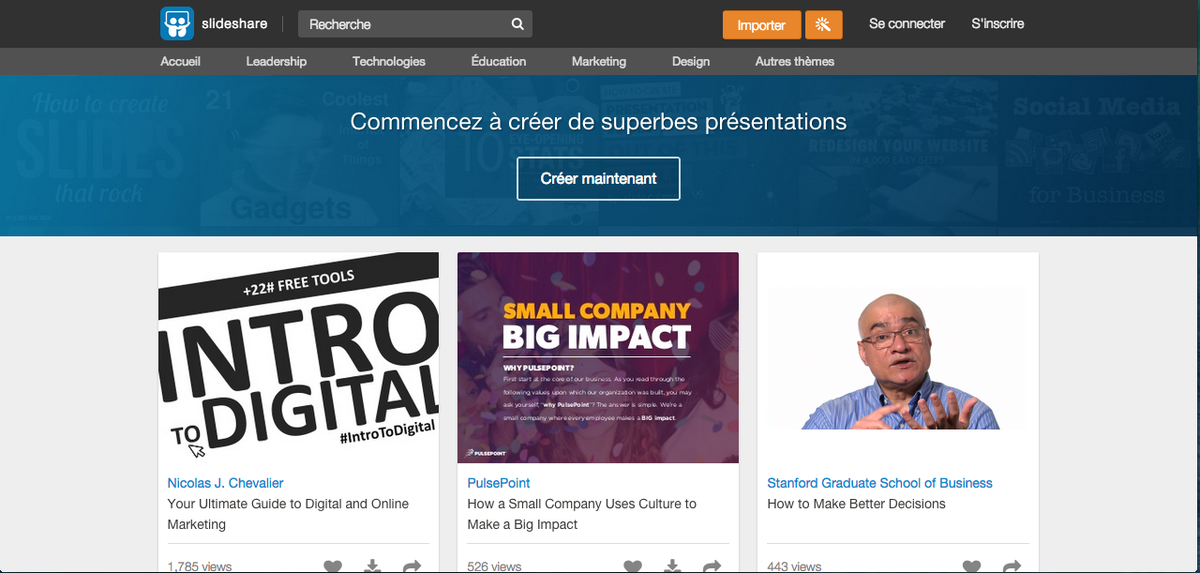Click into the Recherche search field
This screenshot has height=573, width=1200.
click(x=415, y=24)
